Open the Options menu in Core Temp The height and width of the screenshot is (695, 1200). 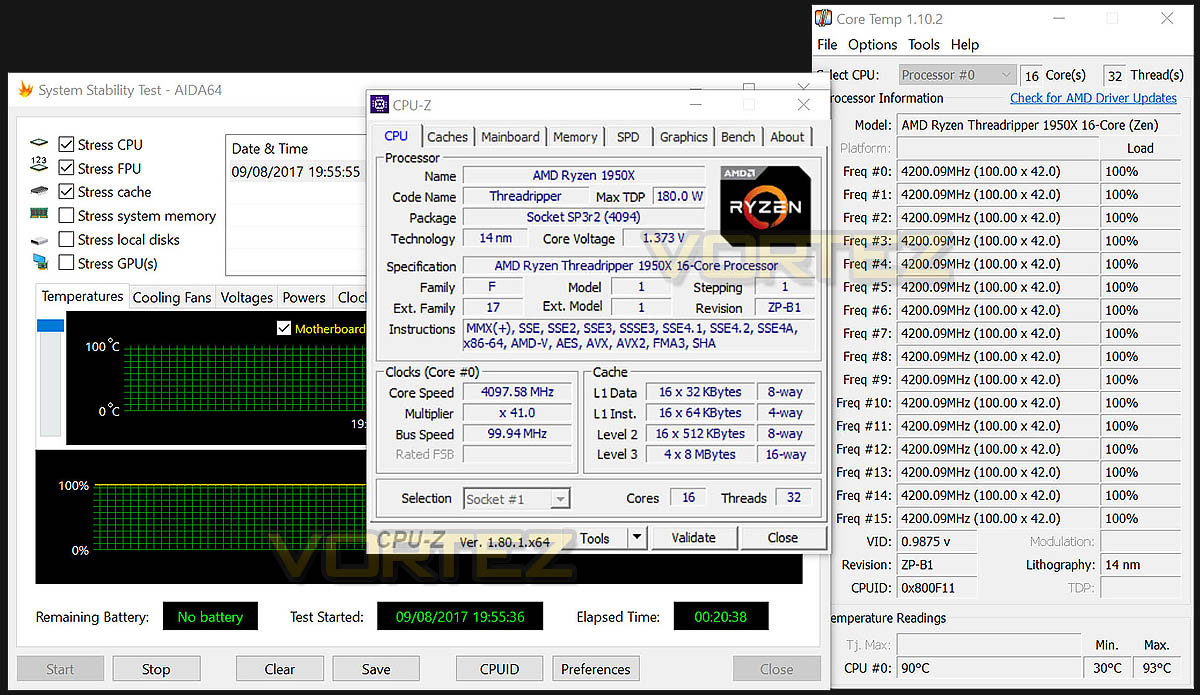point(872,44)
